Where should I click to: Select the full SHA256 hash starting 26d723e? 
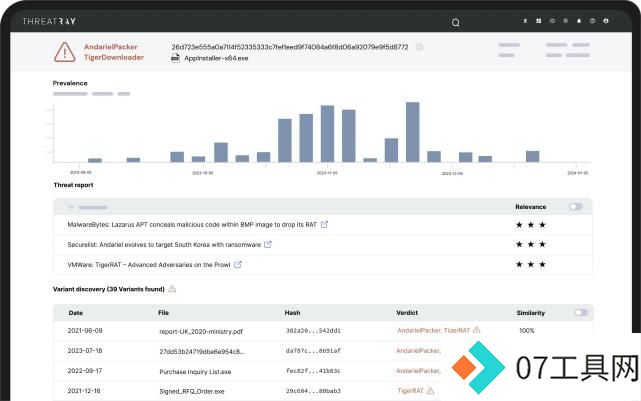(x=290, y=47)
